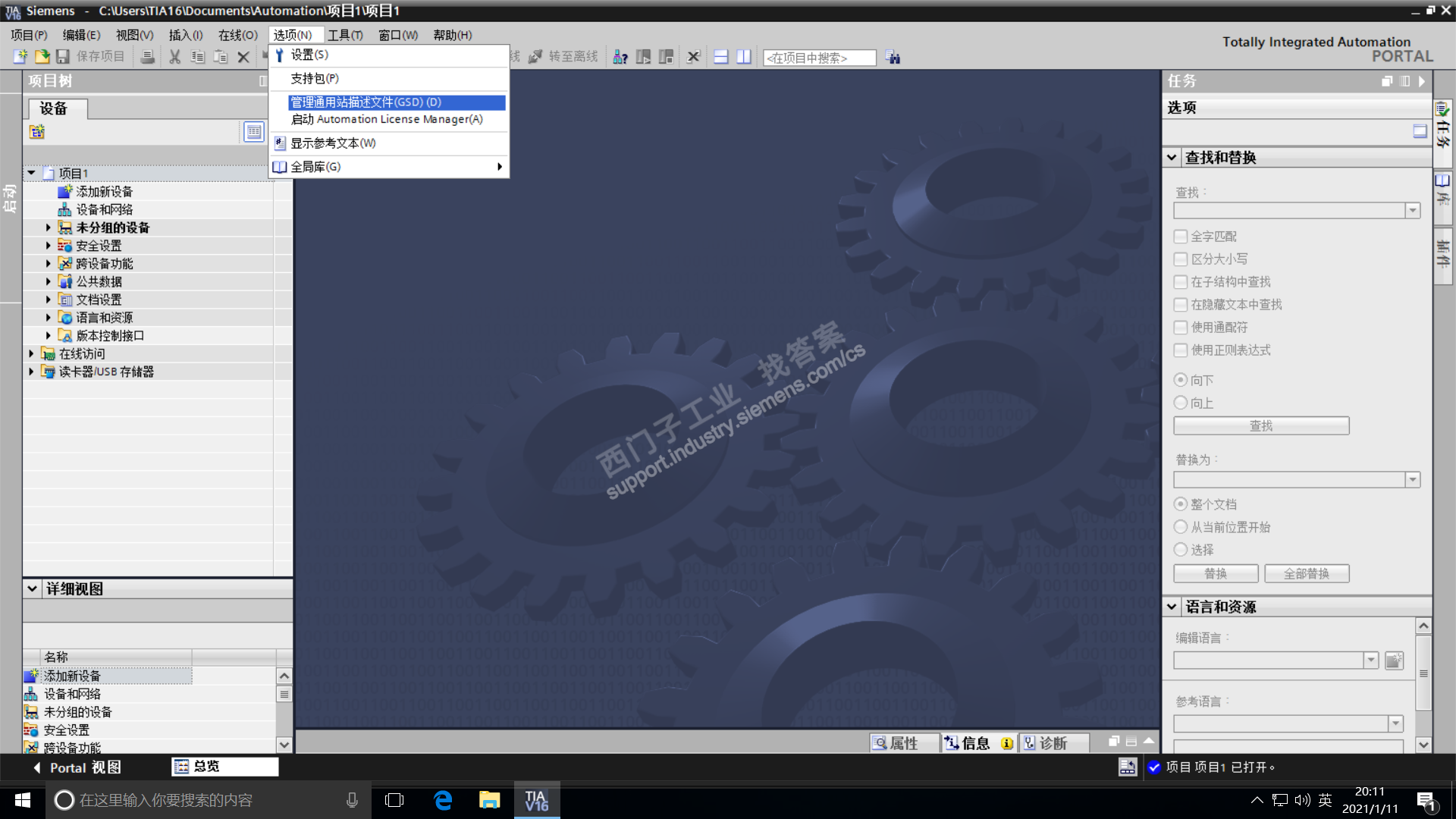This screenshot has width=1456, height=819.
Task: Tick the 区分大小写 checkbox
Action: coord(1181,259)
